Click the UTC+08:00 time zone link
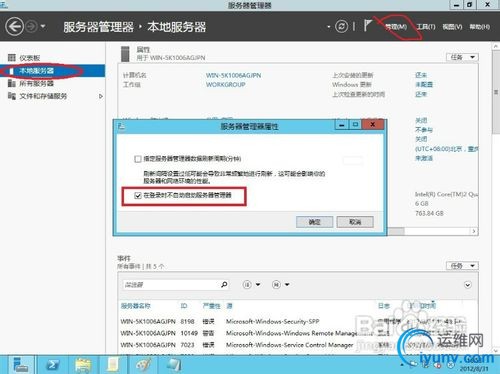The width and height of the screenshot is (500, 374). [x=446, y=149]
